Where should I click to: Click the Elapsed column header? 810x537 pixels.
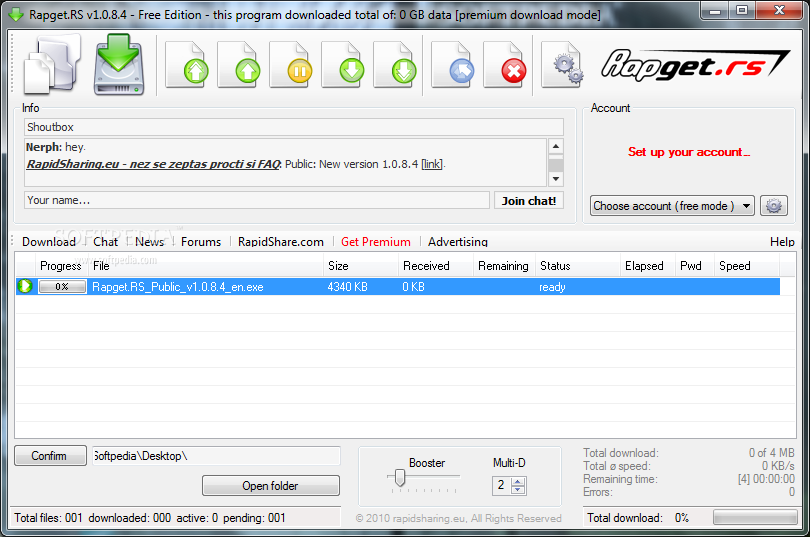tap(647, 266)
